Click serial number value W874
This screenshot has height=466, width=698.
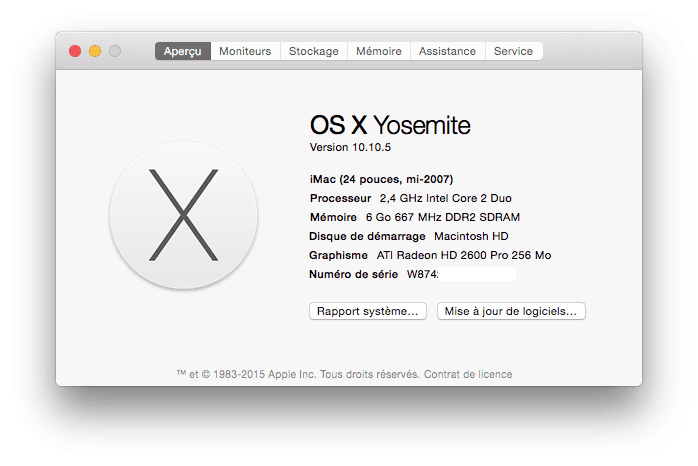pyautogui.click(x=422, y=274)
